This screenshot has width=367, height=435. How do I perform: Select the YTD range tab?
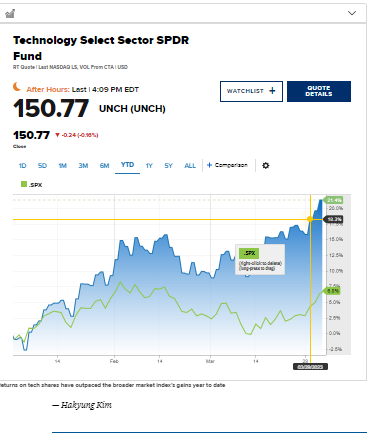coord(127,165)
